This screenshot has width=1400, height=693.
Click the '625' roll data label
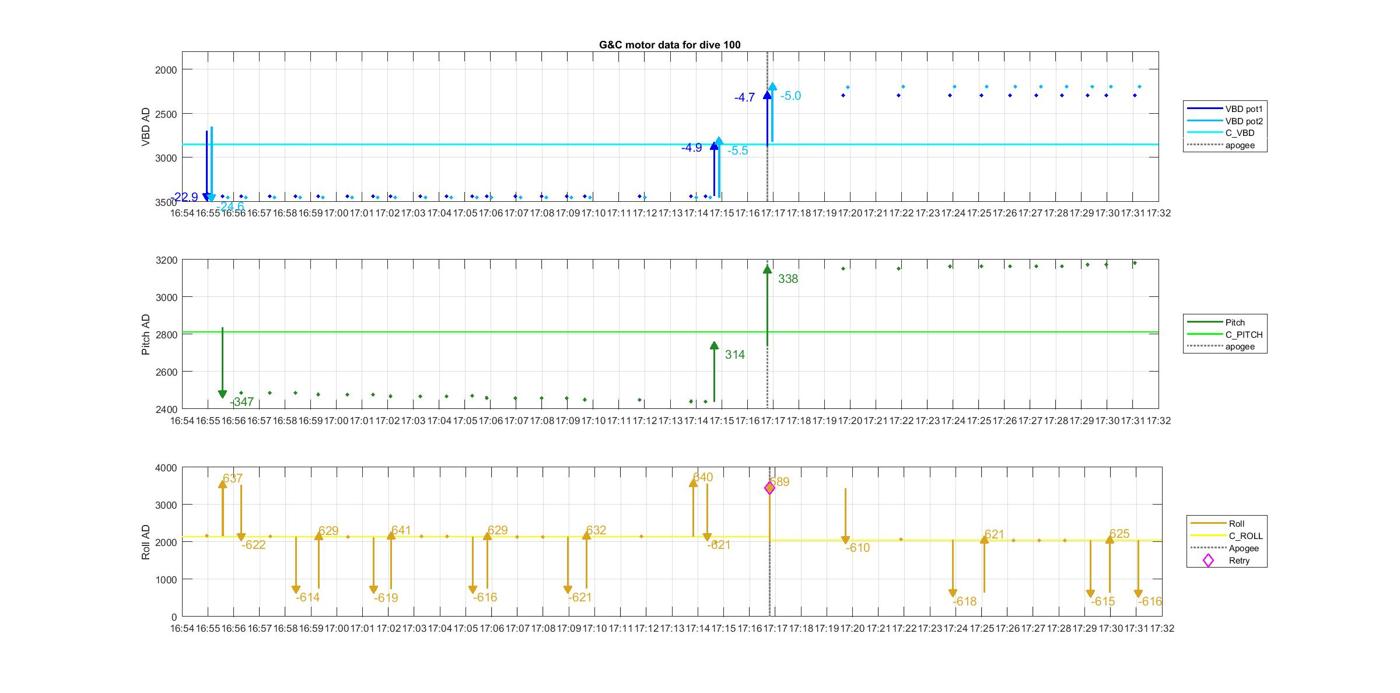[x=1119, y=534]
